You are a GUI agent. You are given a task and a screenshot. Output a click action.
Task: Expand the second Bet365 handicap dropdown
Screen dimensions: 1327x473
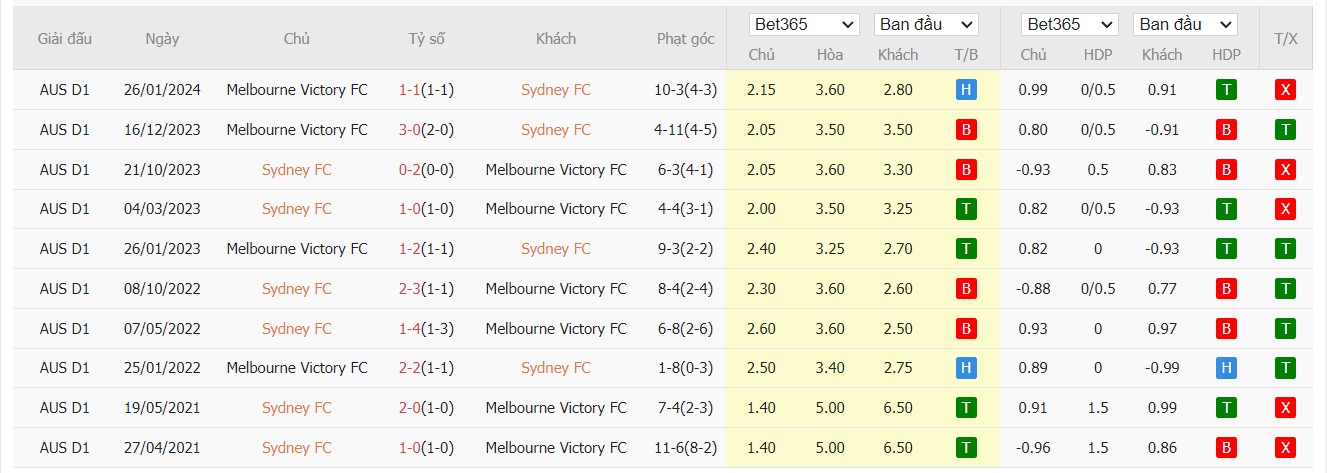(1069, 24)
